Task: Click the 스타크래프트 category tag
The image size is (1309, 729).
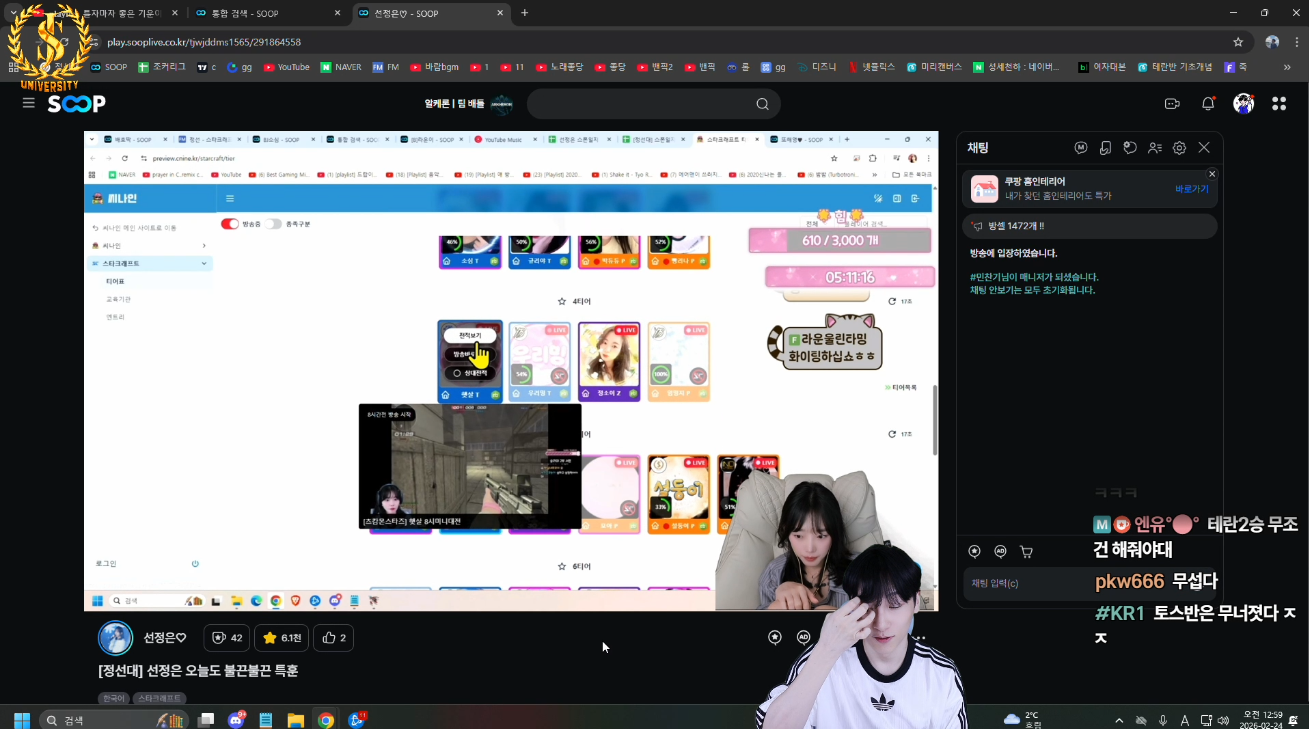Action: click(159, 698)
